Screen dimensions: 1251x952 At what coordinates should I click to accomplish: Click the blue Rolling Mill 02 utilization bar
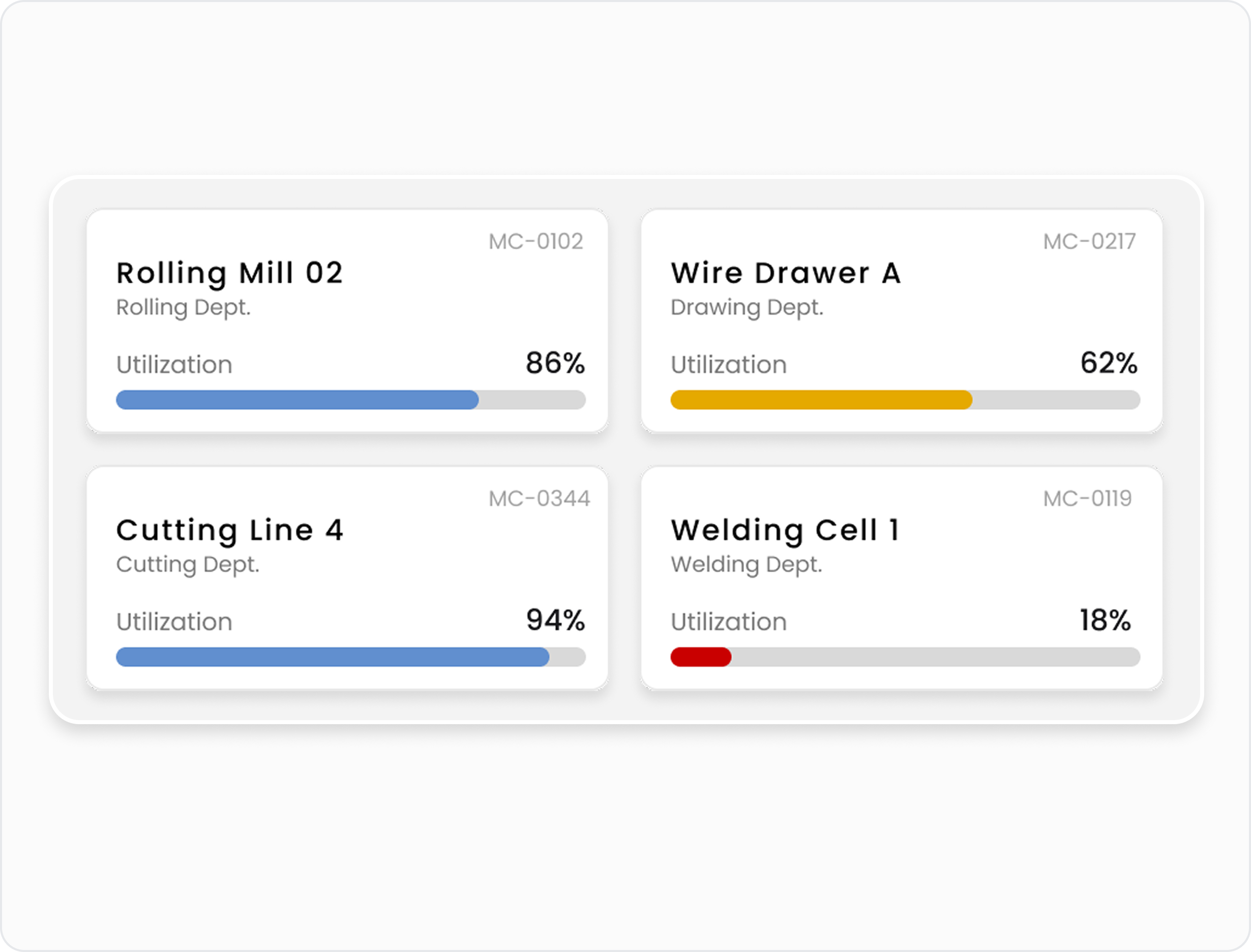point(297,400)
